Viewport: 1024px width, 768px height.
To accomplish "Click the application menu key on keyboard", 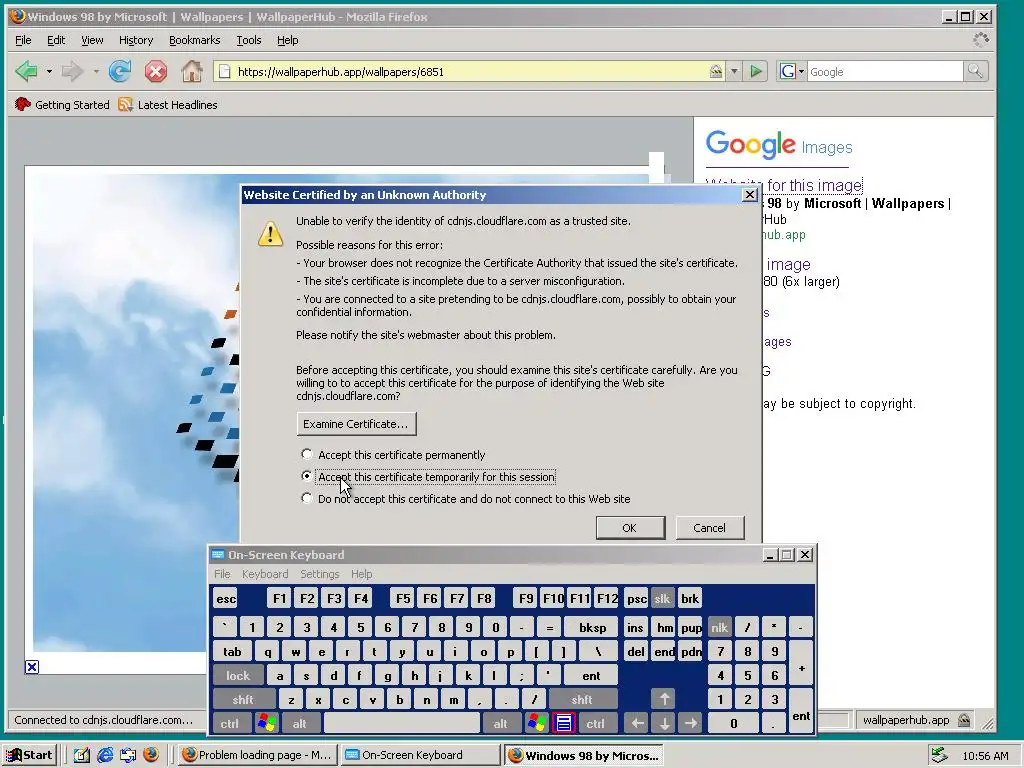I will 564,723.
